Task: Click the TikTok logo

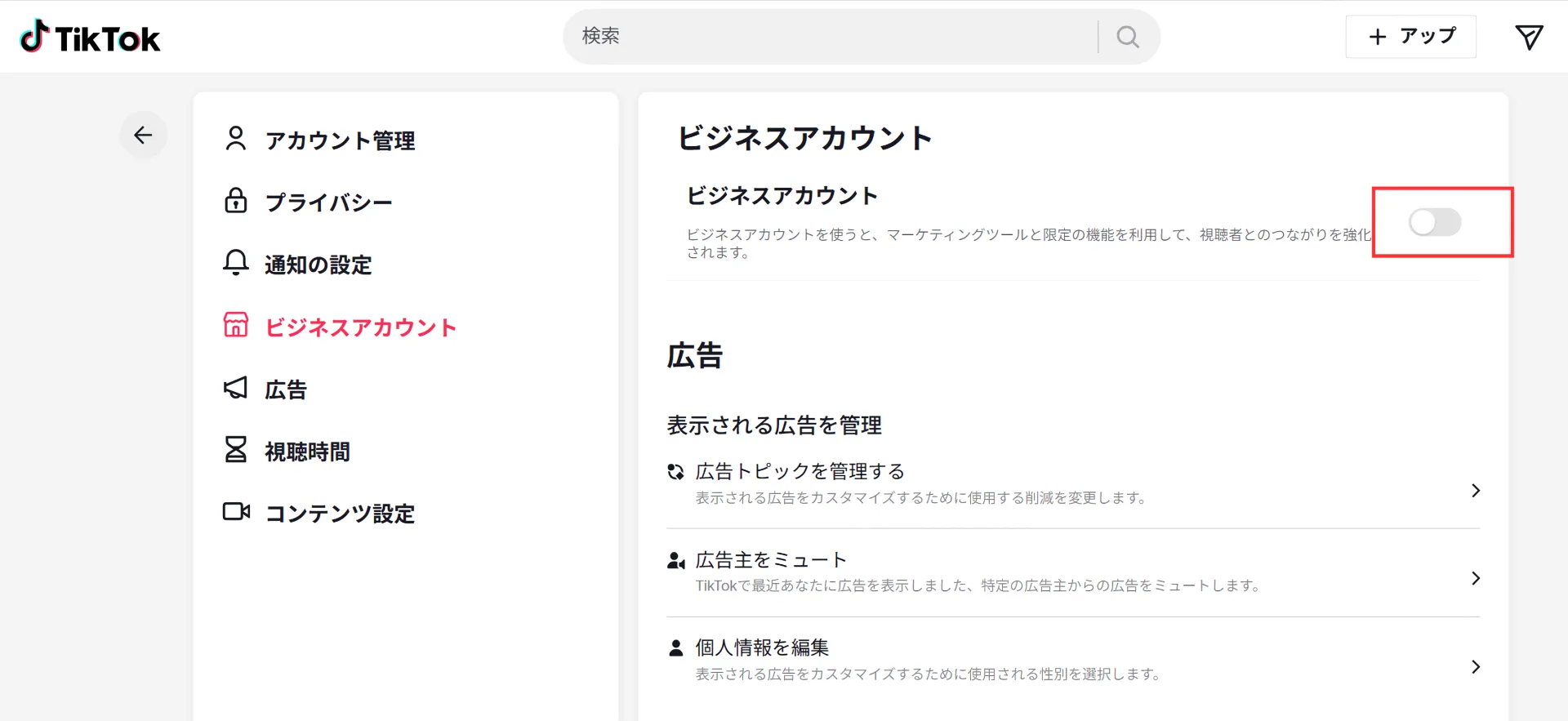Action: pos(90,37)
